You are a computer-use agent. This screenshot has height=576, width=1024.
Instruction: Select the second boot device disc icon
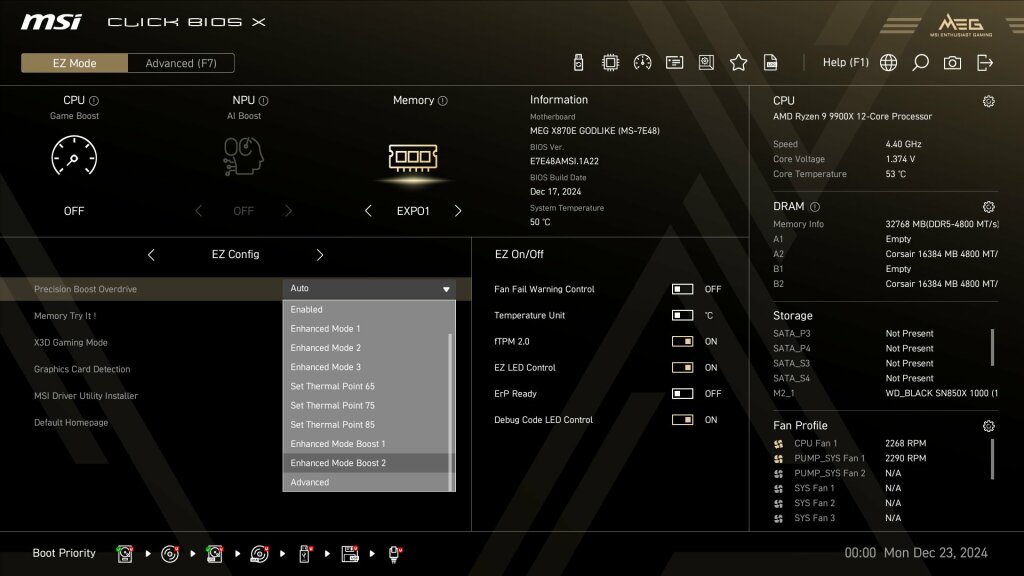tap(170, 554)
